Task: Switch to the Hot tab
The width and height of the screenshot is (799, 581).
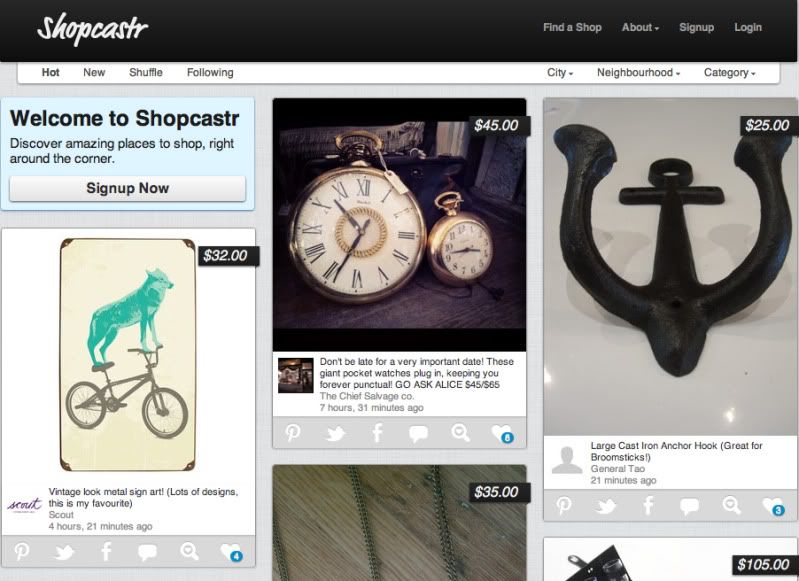Action: coord(50,72)
